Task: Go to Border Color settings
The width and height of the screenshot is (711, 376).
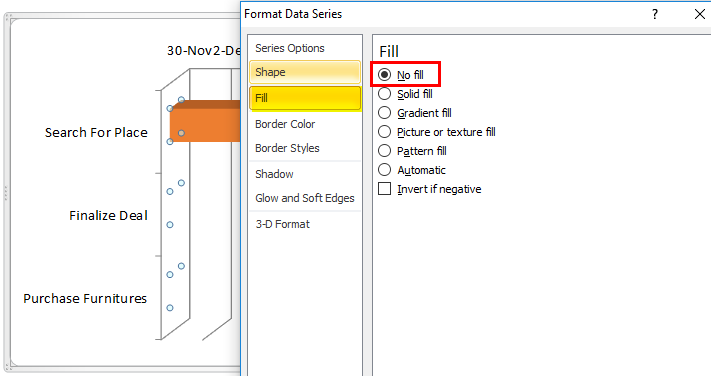Action: coord(305,124)
